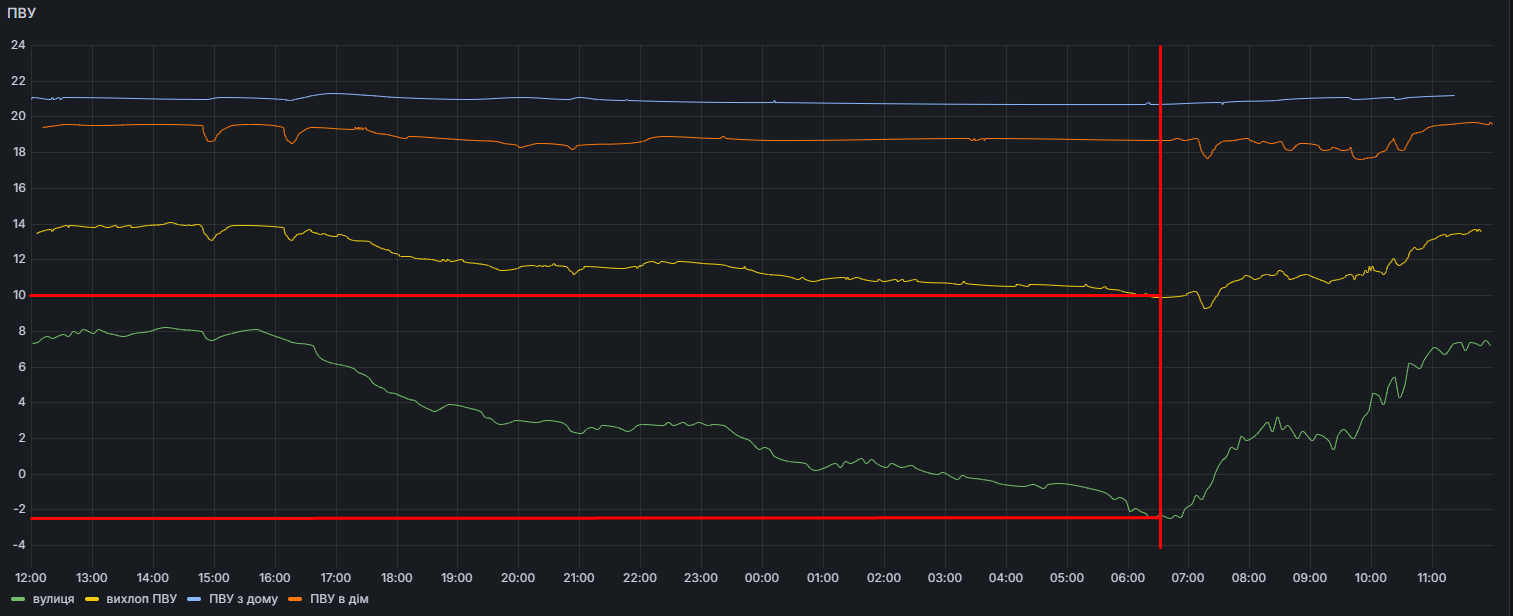Click the 18:00 time axis label
This screenshot has height=616, width=1513.
397,578
